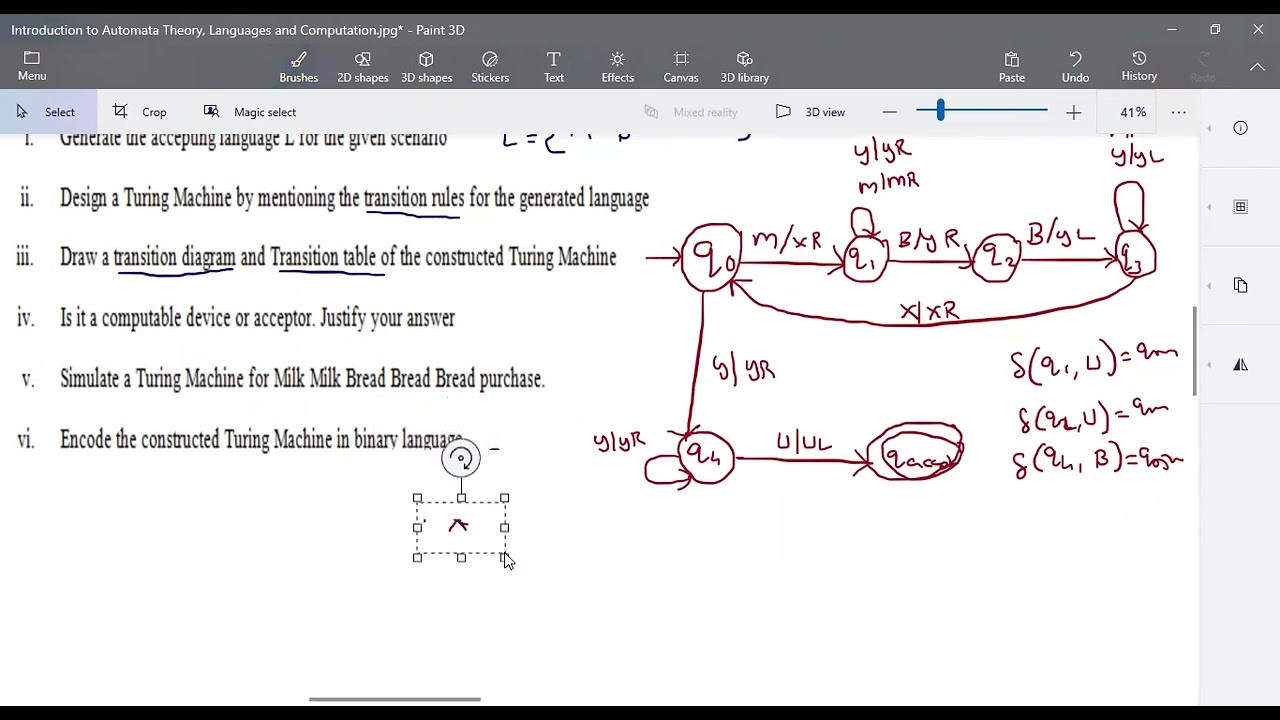Expand the side panel arrow beside info icon
Image resolution: width=1280 pixels, height=720 pixels.
[x=1210, y=128]
